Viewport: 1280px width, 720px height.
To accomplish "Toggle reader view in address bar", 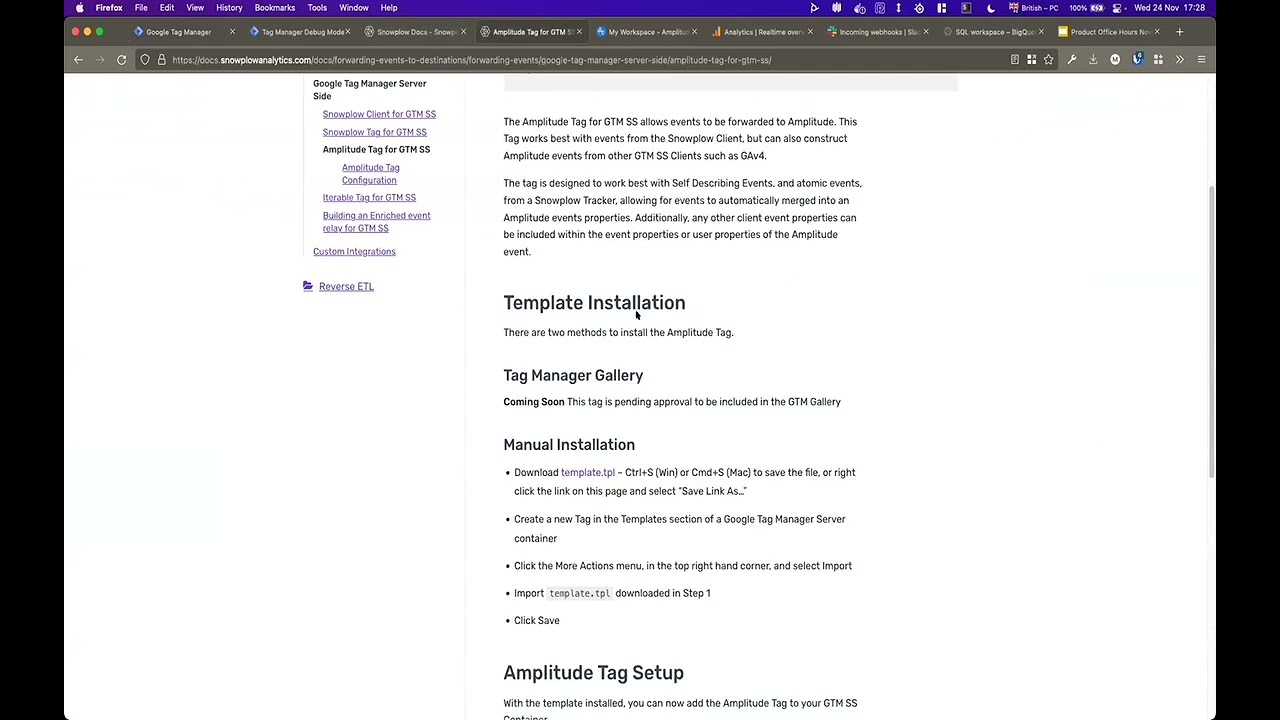I will pos(1014,60).
